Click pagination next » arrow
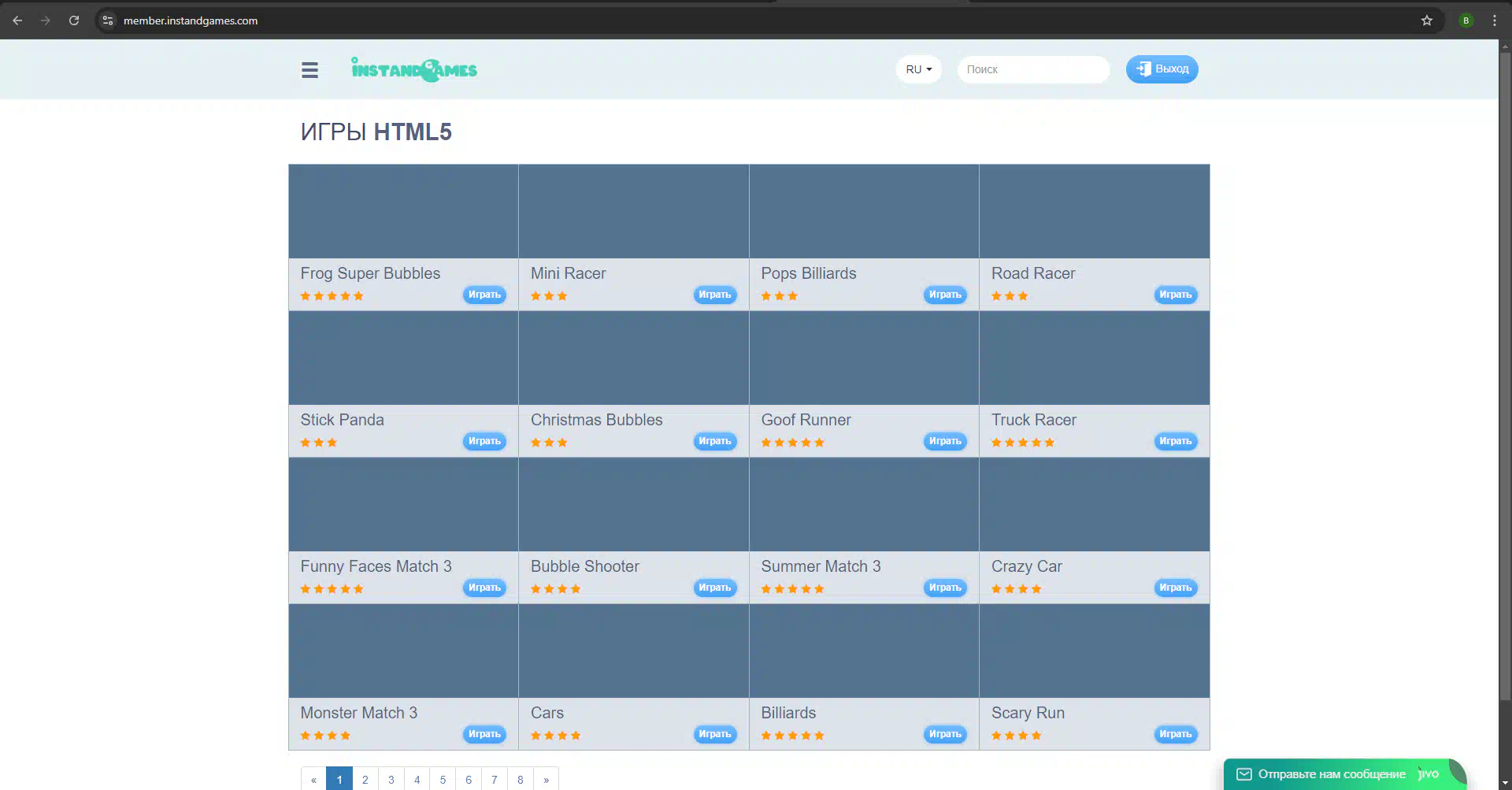Image resolution: width=1512 pixels, height=790 pixels. [546, 780]
